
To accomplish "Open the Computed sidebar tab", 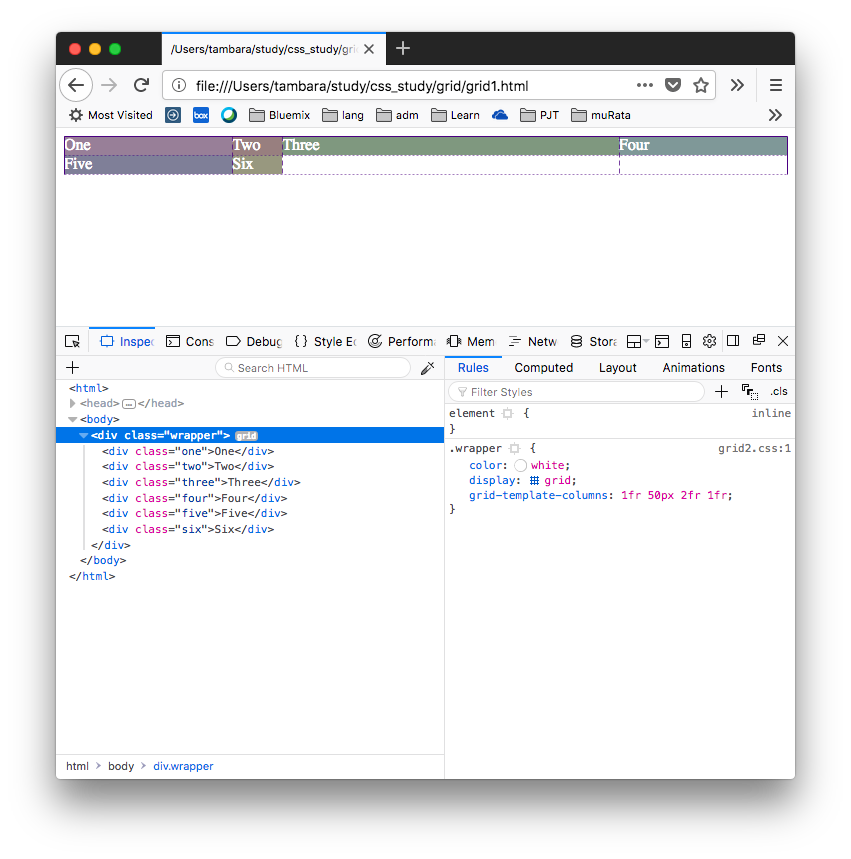I will tap(544, 368).
